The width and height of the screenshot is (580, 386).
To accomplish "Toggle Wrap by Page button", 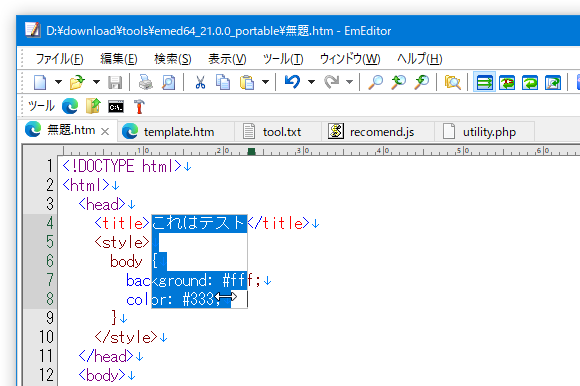I will [553, 82].
